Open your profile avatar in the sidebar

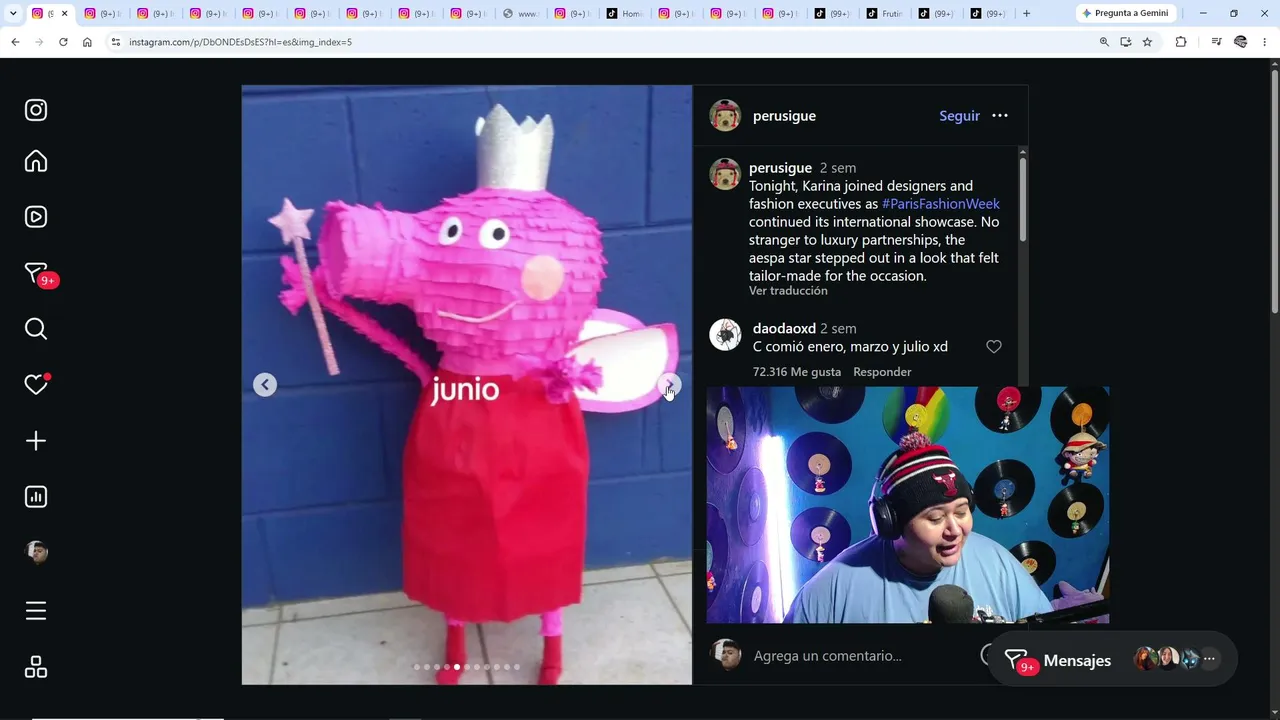coord(36,553)
